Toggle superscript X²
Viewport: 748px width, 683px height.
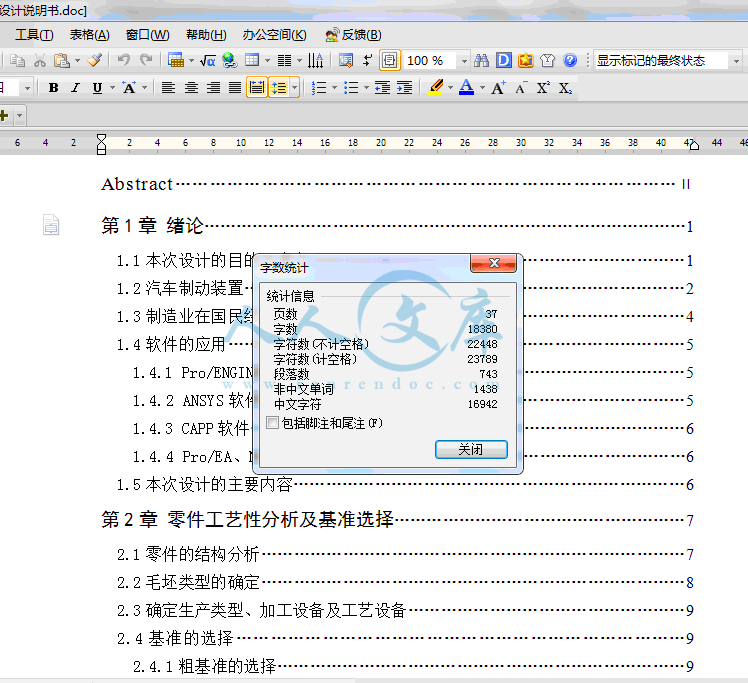pyautogui.click(x=543, y=88)
